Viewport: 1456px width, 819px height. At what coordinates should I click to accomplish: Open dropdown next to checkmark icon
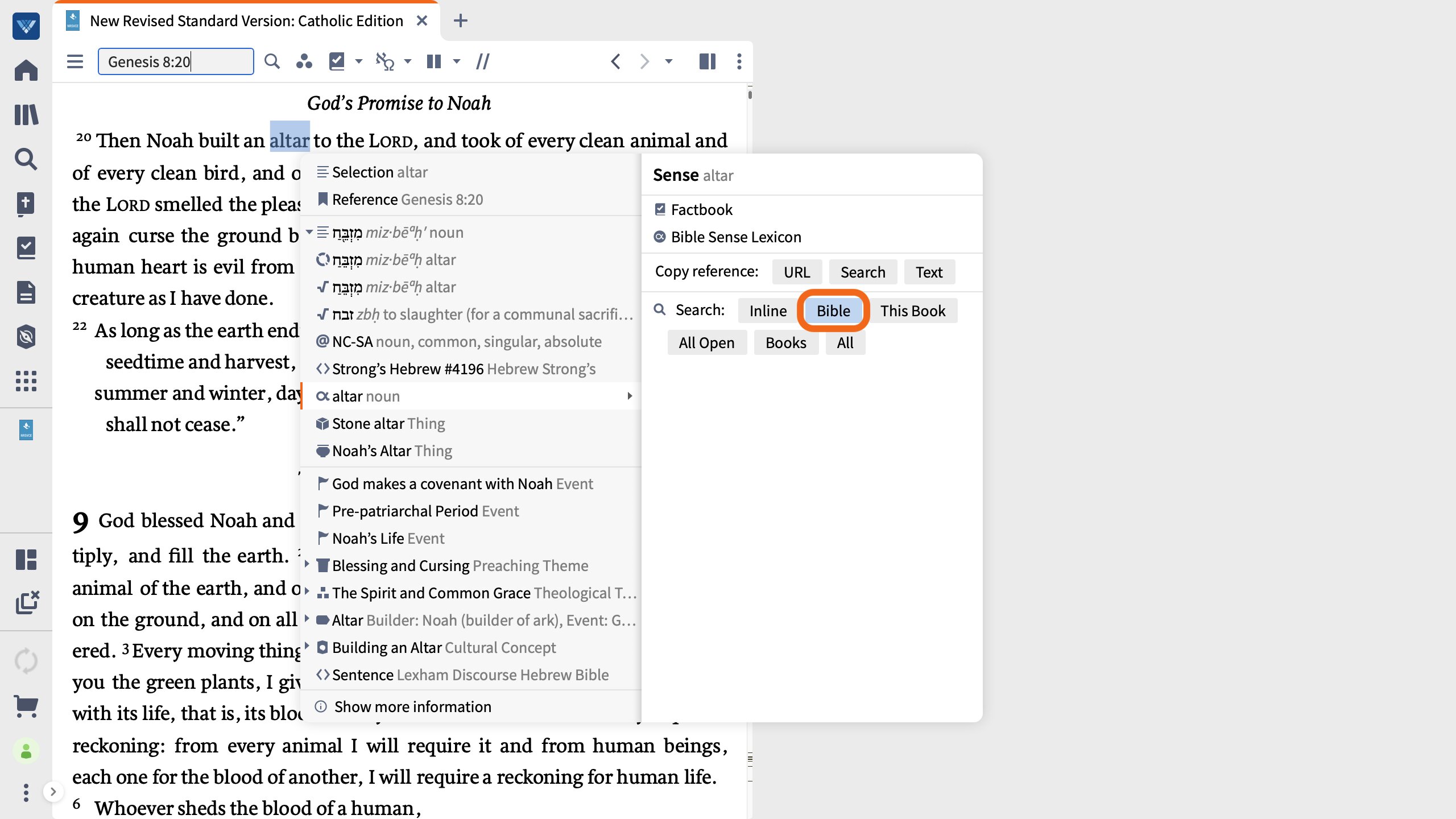click(x=359, y=61)
